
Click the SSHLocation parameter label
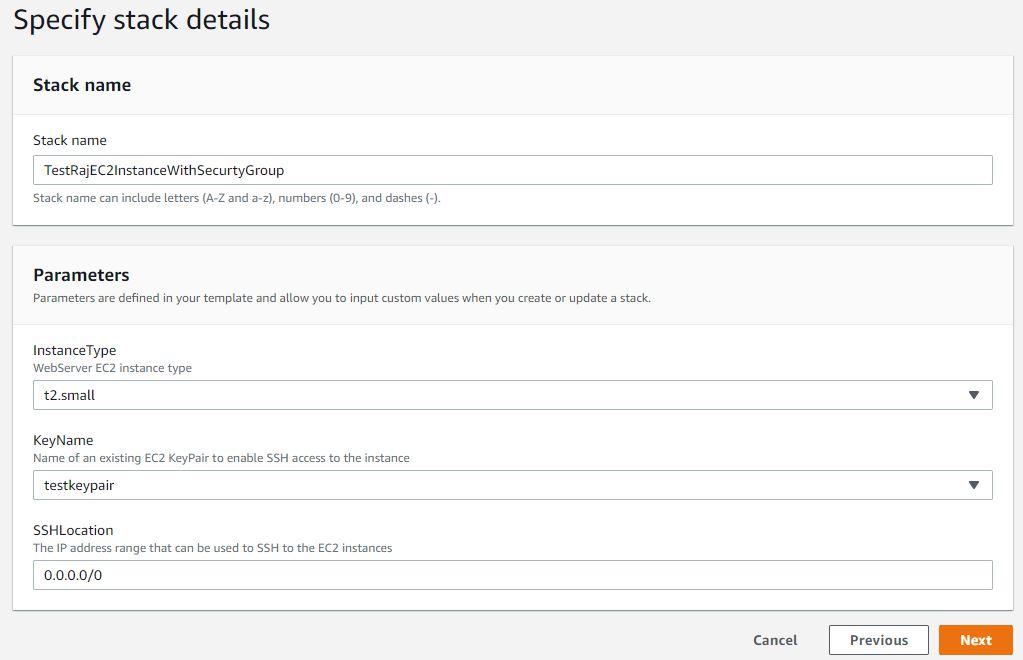pos(72,530)
